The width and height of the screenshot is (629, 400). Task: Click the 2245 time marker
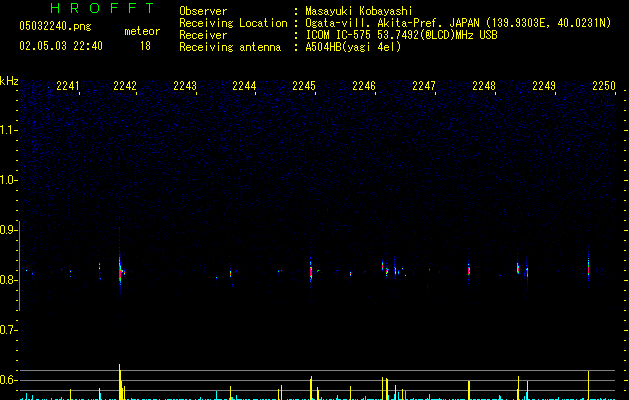(x=304, y=86)
